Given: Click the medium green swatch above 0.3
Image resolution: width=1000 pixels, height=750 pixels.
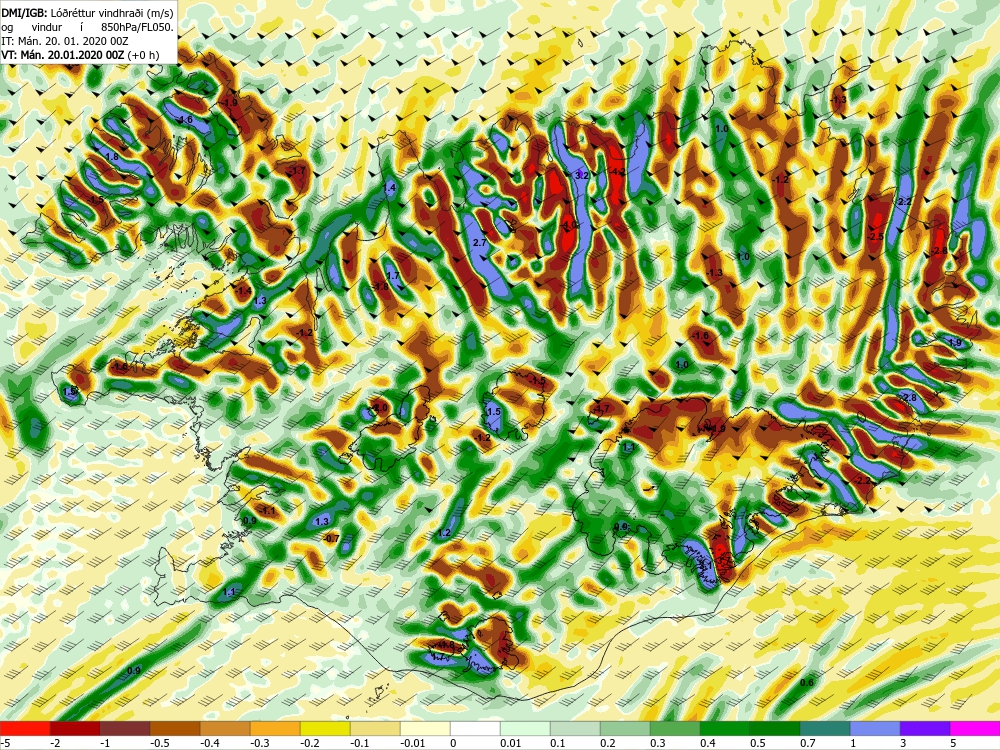Looking at the screenshot, I should (x=675, y=728).
